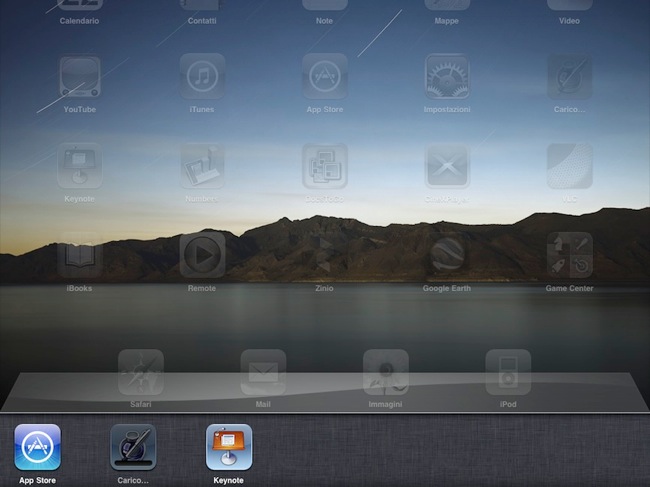The width and height of the screenshot is (650, 487).
Task: Tap the Note label
Action: 324,21
